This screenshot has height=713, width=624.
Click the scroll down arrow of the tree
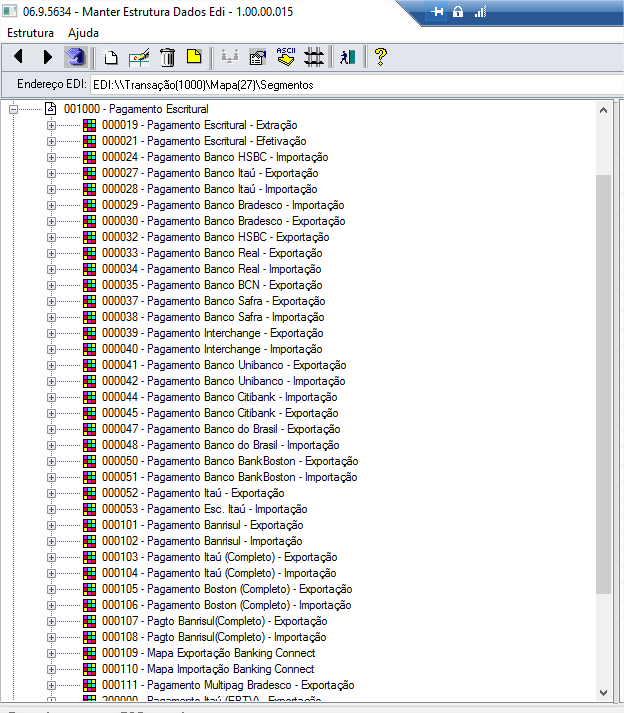604,693
